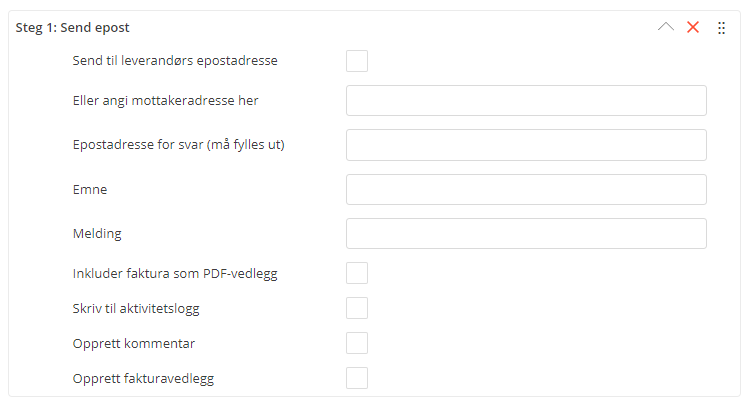This screenshot has height=410, width=750.
Task: Toggle Skriv til aktivitetslogg checkbox
Action: pos(357,308)
